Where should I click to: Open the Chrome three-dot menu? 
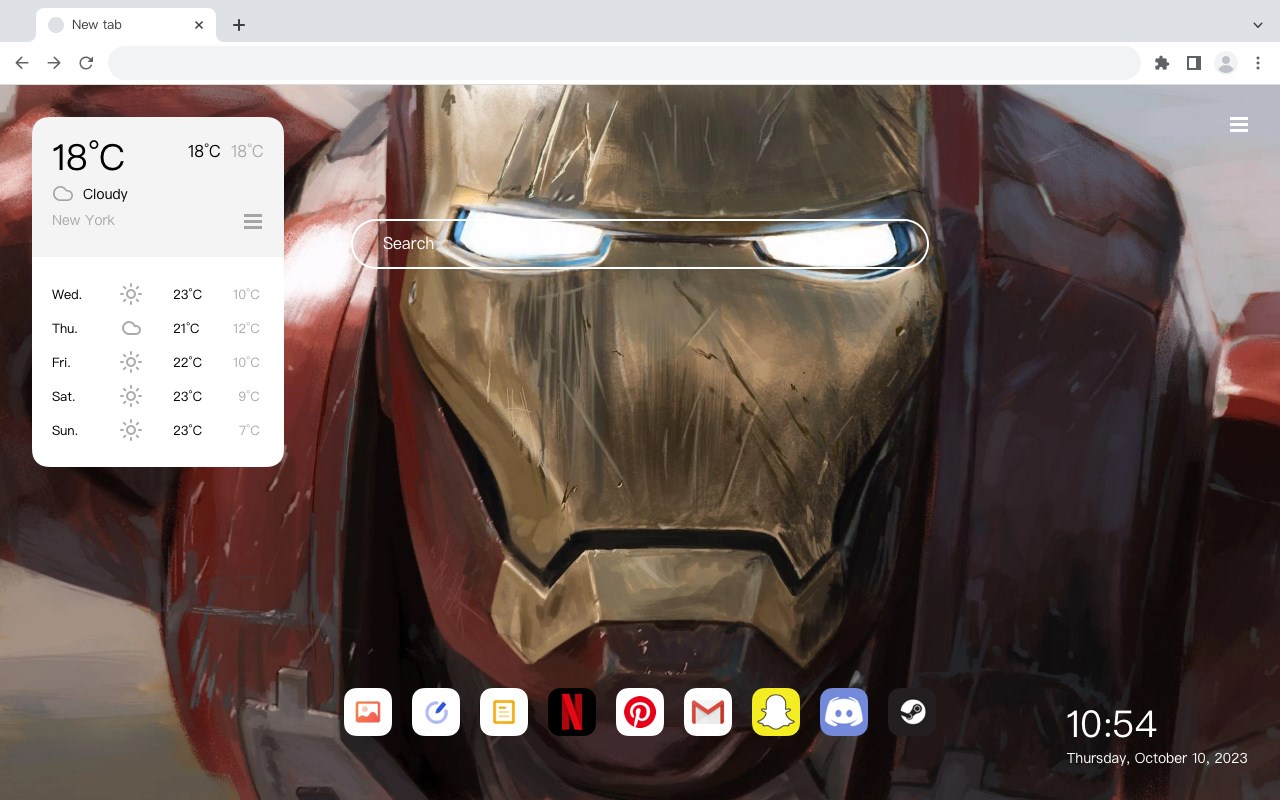point(1258,63)
